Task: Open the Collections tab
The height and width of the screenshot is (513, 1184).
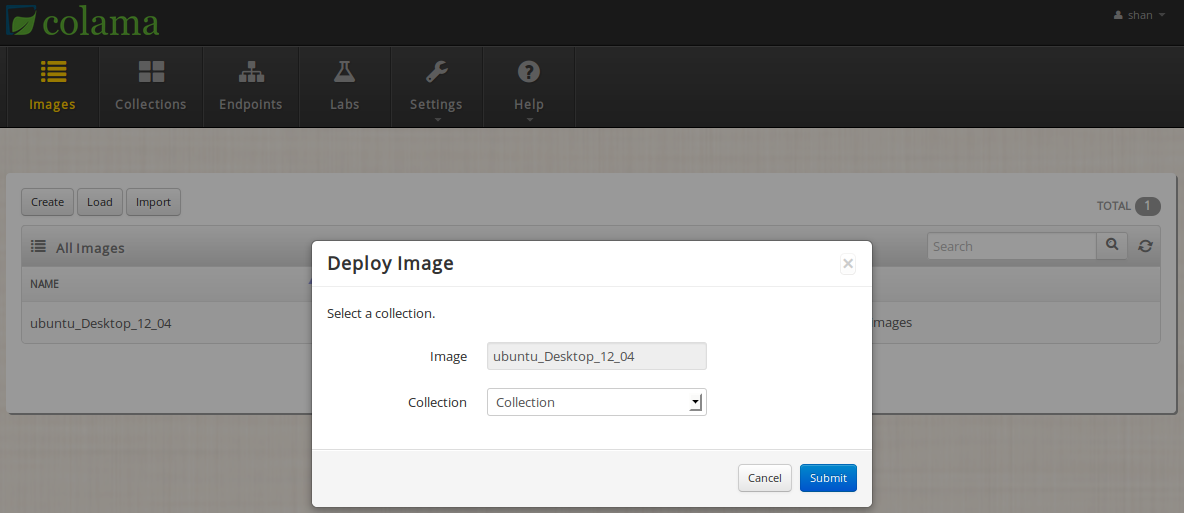Action: pyautogui.click(x=150, y=86)
